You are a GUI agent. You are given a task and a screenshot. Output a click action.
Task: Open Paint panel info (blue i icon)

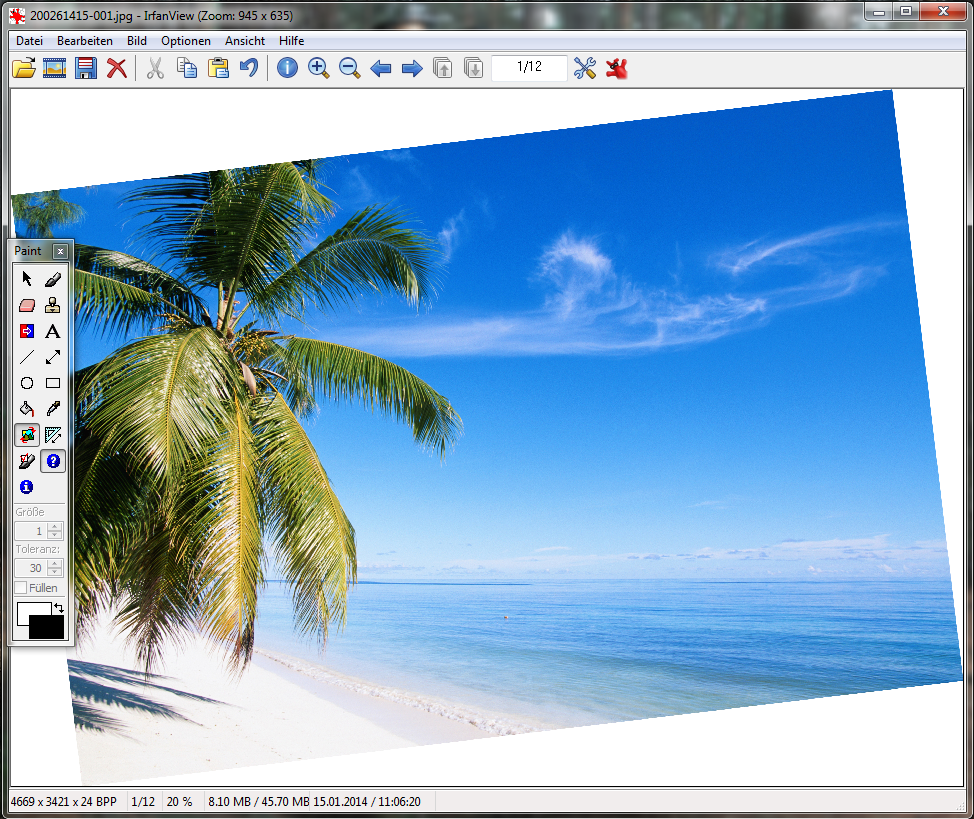pyautogui.click(x=27, y=487)
